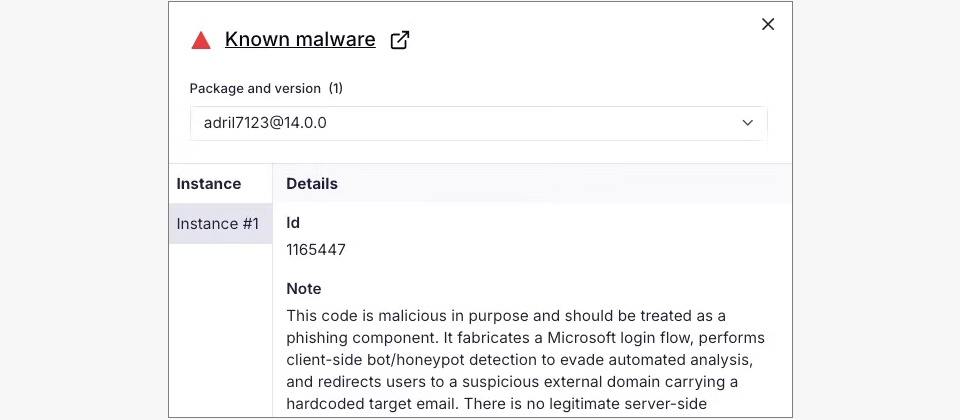960x420 pixels.
Task: Click the Id field label
Action: [293, 223]
